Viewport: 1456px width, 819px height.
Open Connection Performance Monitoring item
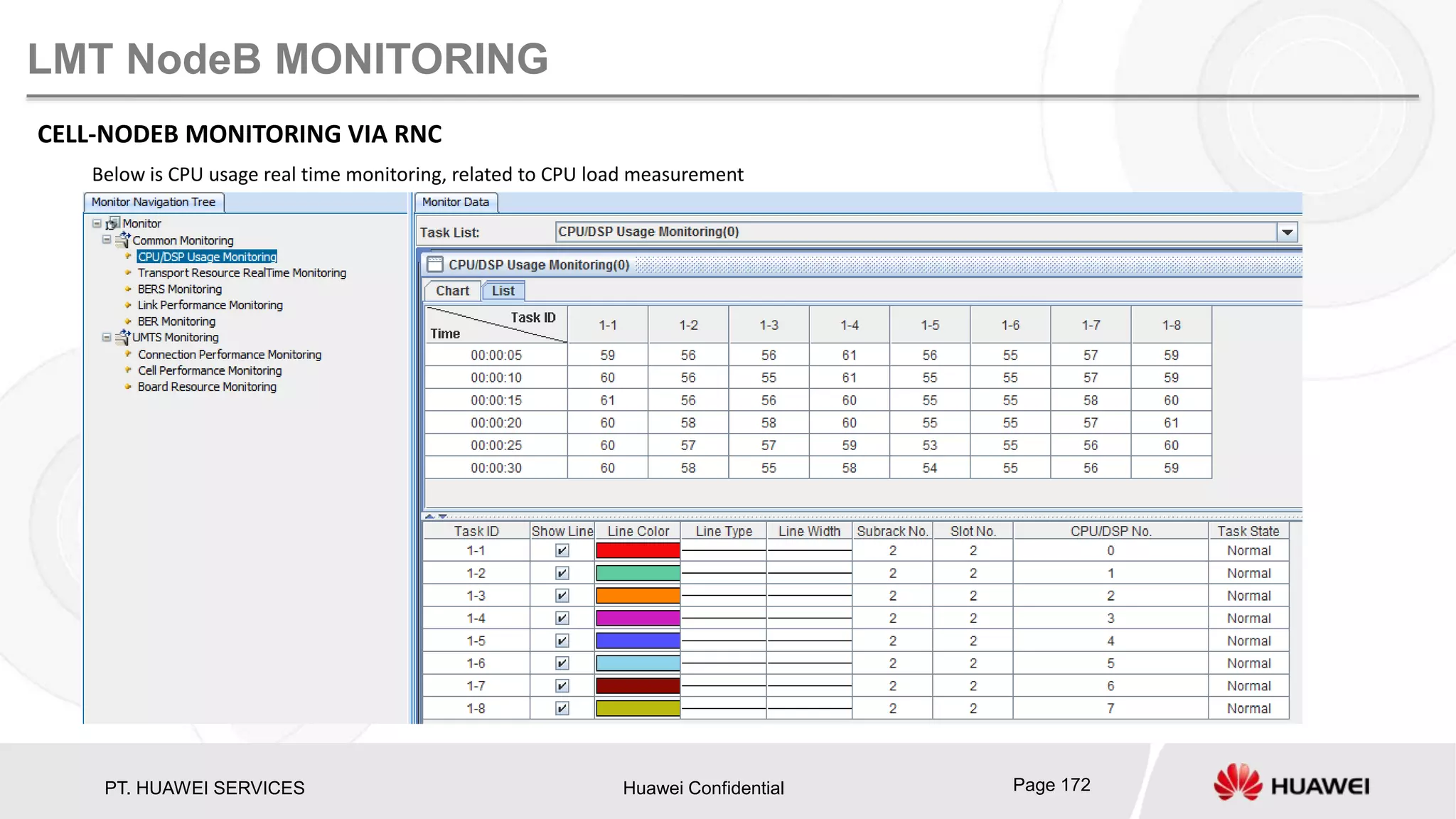click(230, 354)
